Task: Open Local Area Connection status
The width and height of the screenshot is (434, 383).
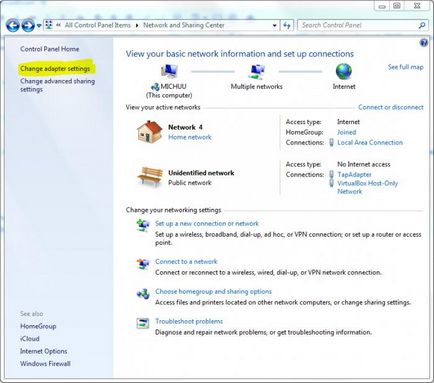Action: point(370,143)
